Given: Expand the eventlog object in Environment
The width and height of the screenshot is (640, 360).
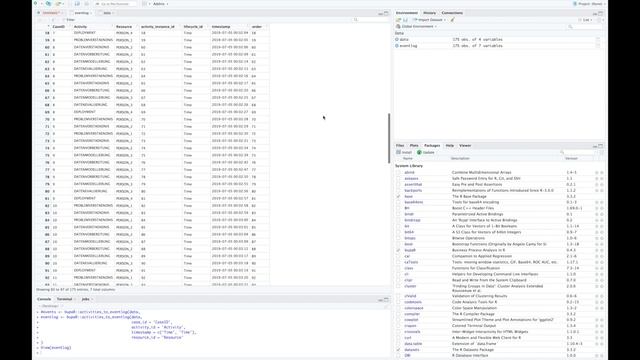Looking at the screenshot, I should tap(397, 46).
